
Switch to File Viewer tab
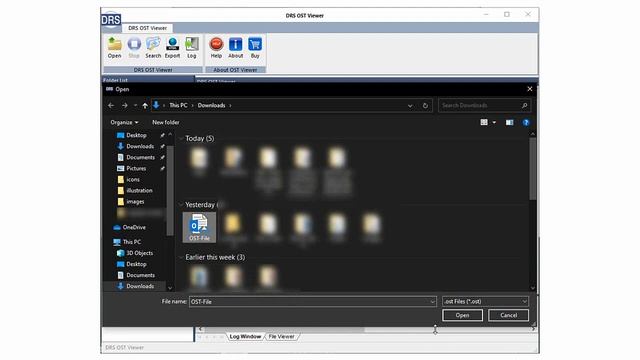(x=281, y=336)
